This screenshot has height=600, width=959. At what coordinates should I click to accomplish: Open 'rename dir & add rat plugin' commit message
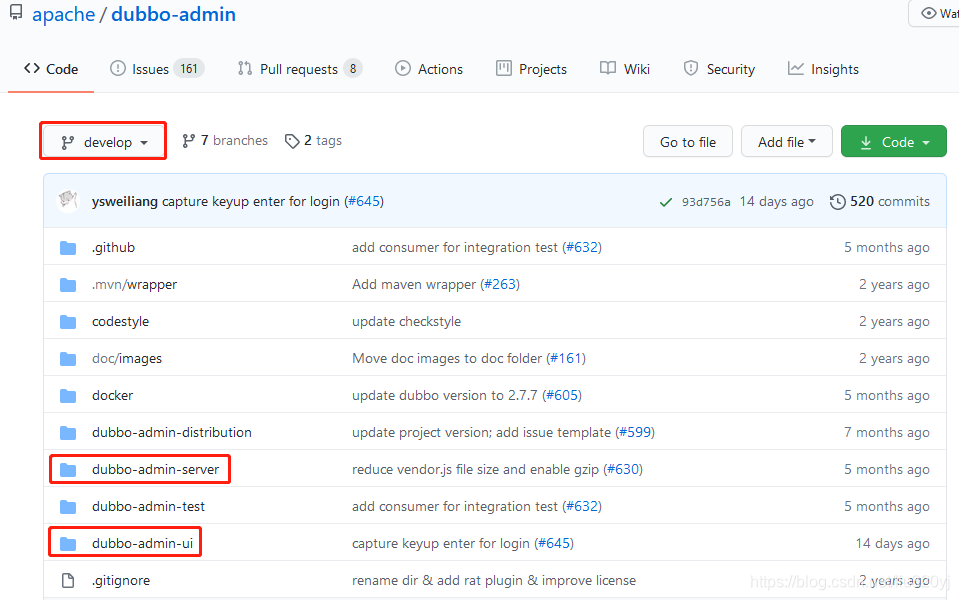(494, 580)
